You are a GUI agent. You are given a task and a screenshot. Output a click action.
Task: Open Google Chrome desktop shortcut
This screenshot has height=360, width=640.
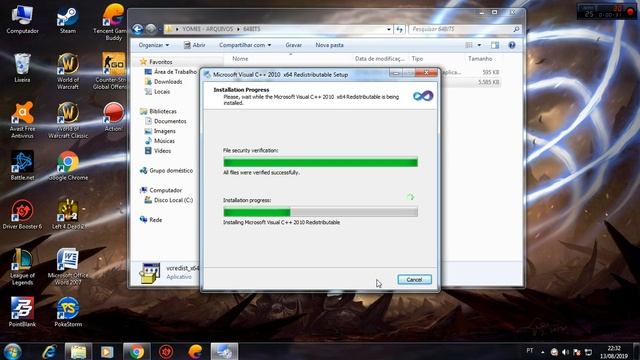click(x=68, y=166)
